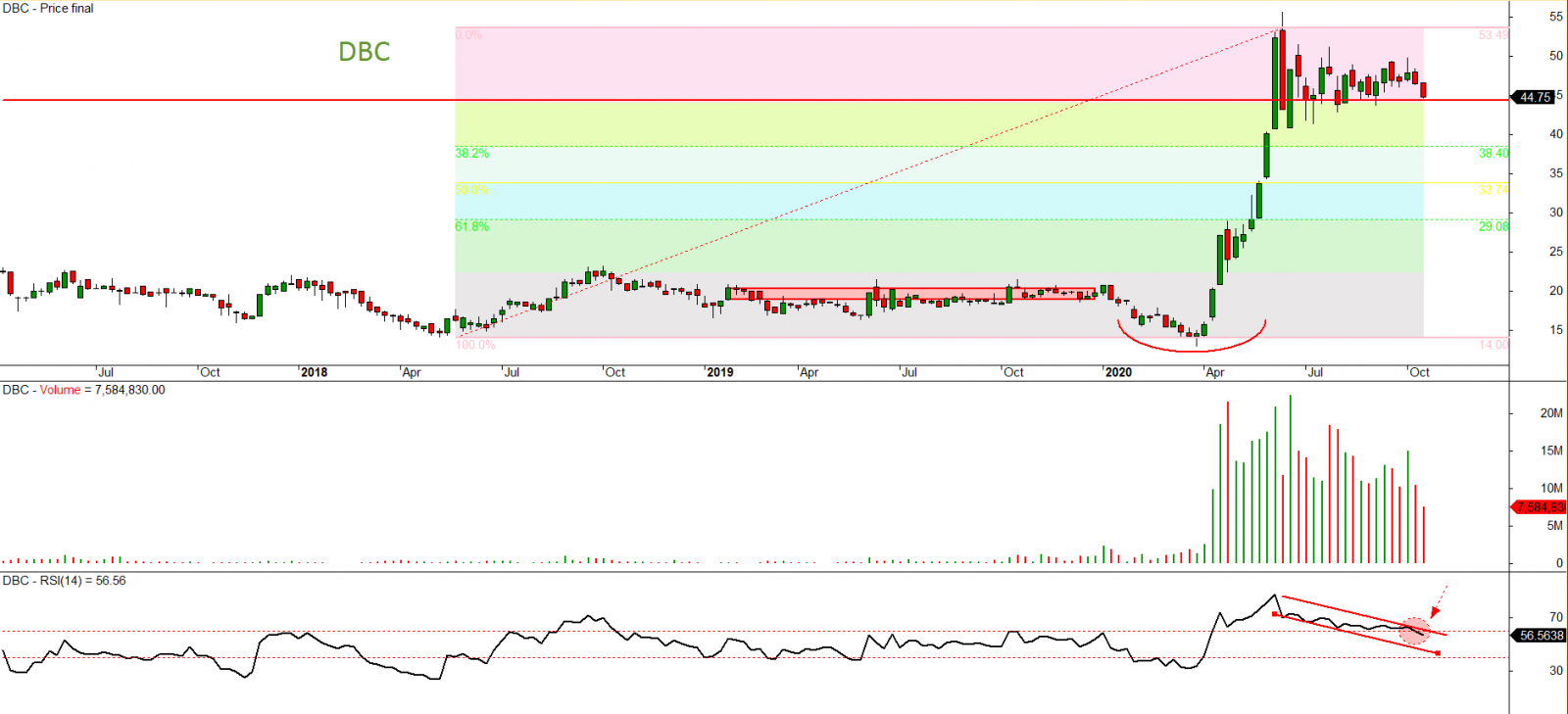Select the 2019 year label on time axis
1568x714 pixels.
[x=719, y=372]
